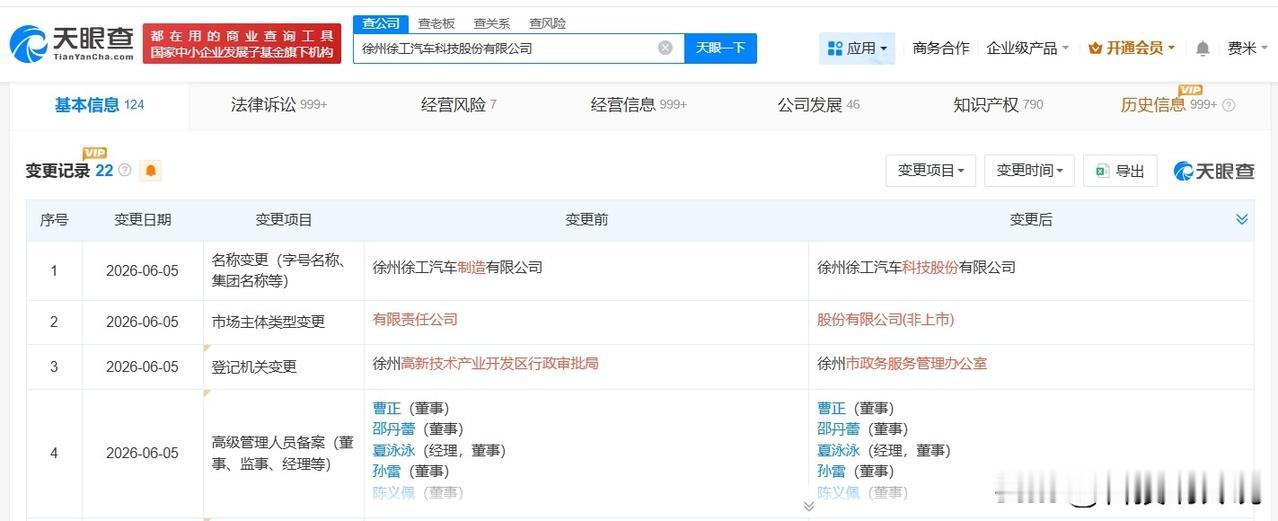Click the 变更日期 column header
The height and width of the screenshot is (521, 1278).
(x=142, y=220)
